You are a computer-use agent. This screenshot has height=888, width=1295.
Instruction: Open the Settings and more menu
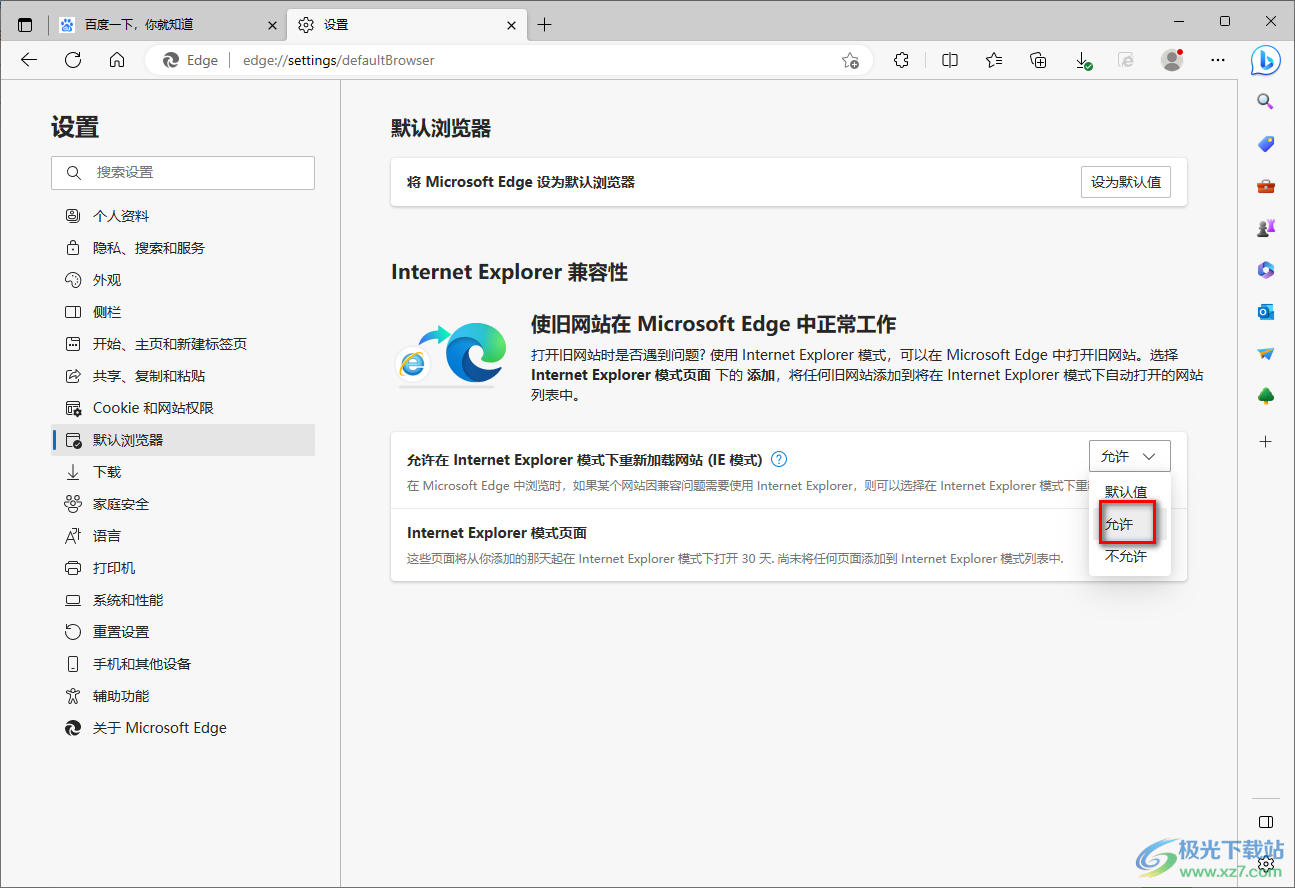[1217, 60]
